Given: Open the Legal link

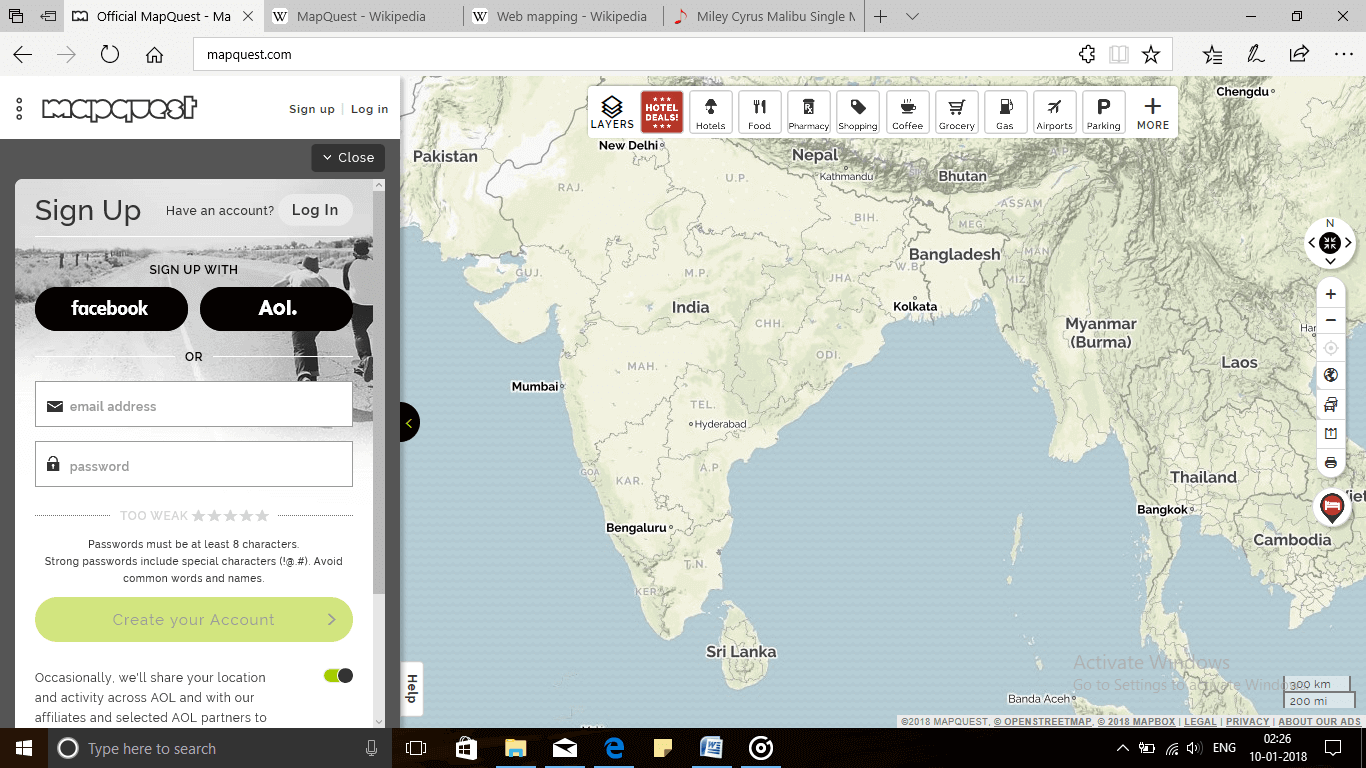Looking at the screenshot, I should click(1200, 722).
